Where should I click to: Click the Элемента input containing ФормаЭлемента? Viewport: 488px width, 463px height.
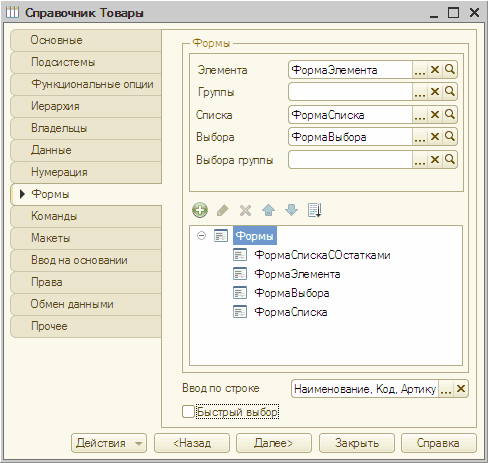coord(350,70)
